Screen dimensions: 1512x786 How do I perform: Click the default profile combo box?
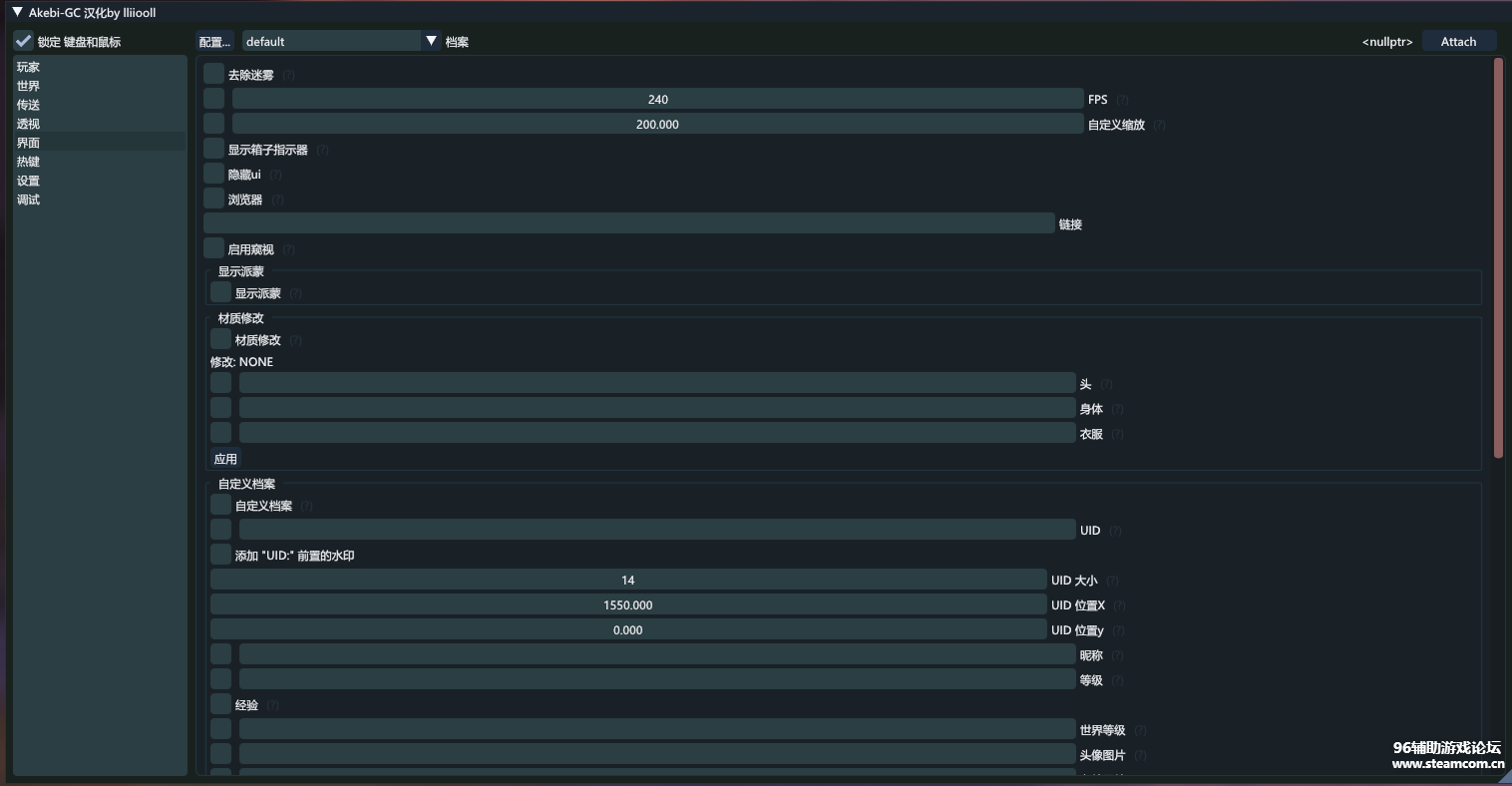point(331,41)
